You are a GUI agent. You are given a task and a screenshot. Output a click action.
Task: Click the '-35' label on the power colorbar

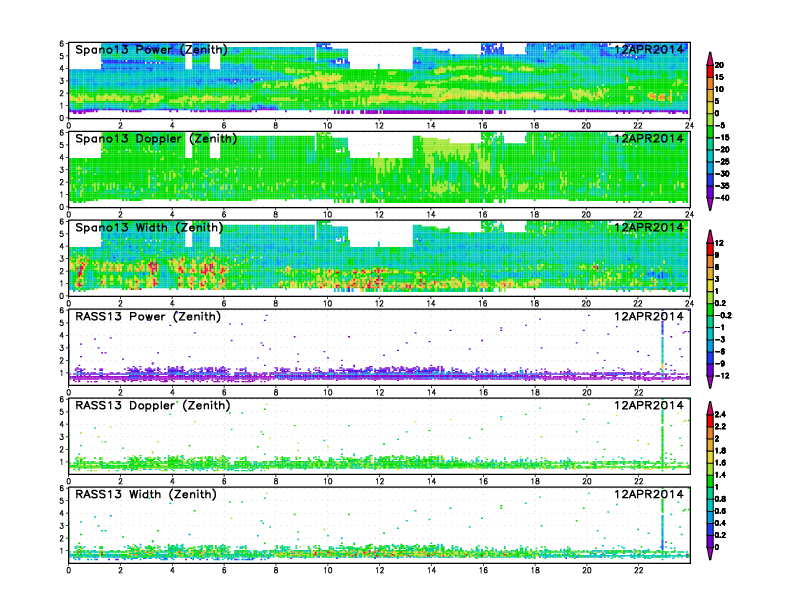click(x=722, y=186)
